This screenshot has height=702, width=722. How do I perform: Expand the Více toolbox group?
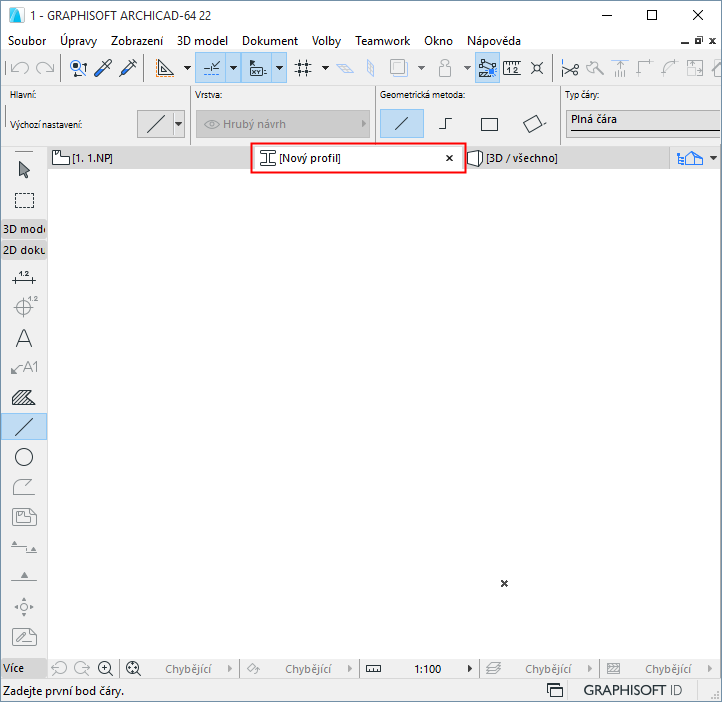pos(24,668)
